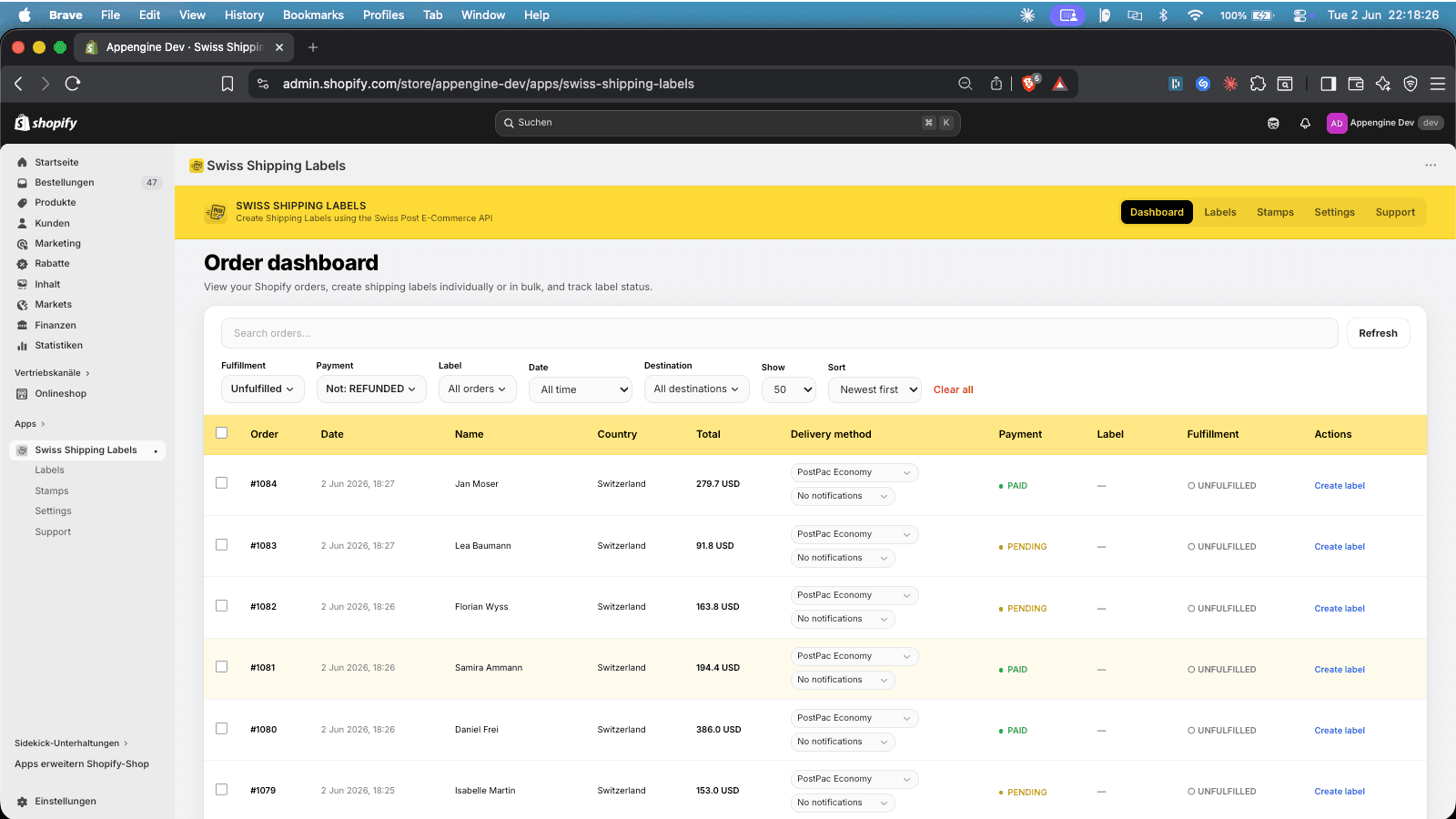Screen dimensions: 1456x819
Task: Open Einstellungen gear icon in sidebar
Action: pos(22,802)
